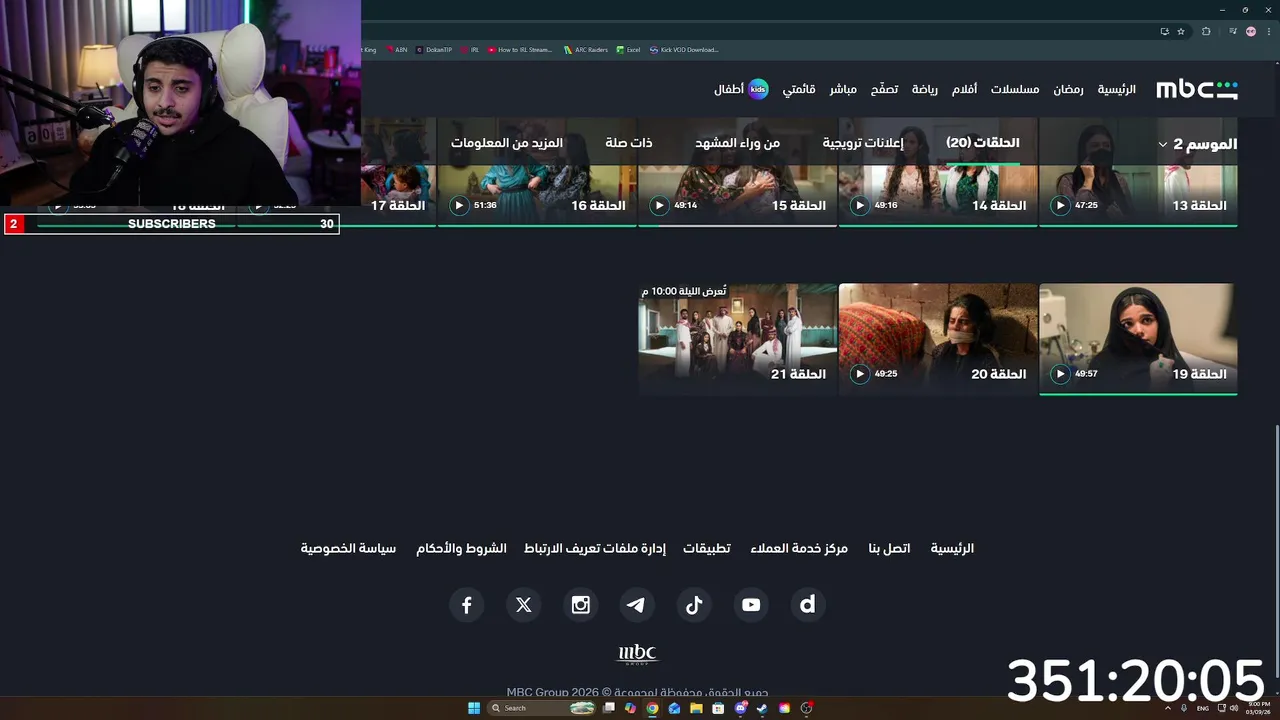The width and height of the screenshot is (1280, 720).
Task: Play episode 15 (الحلقة 15)
Action: point(659,205)
